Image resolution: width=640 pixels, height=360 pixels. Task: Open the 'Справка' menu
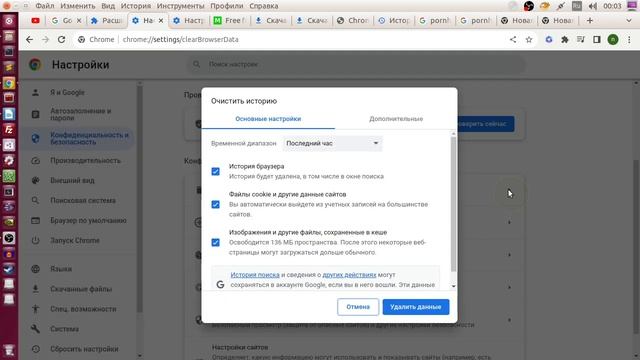[264, 6]
